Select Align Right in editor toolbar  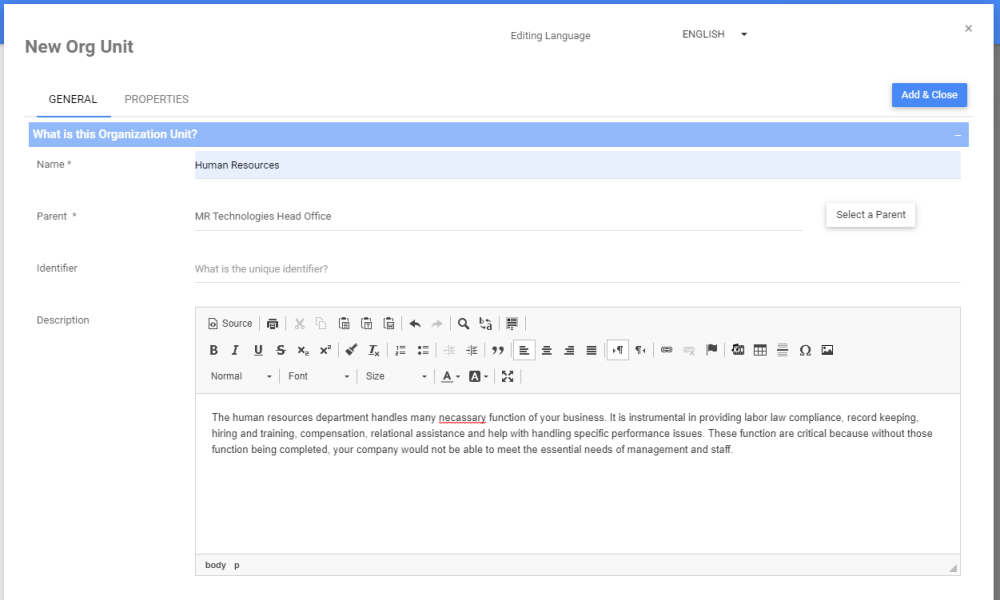(x=569, y=350)
